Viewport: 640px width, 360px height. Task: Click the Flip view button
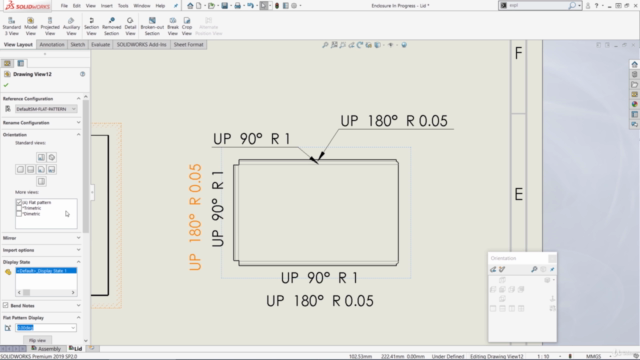[38, 340]
